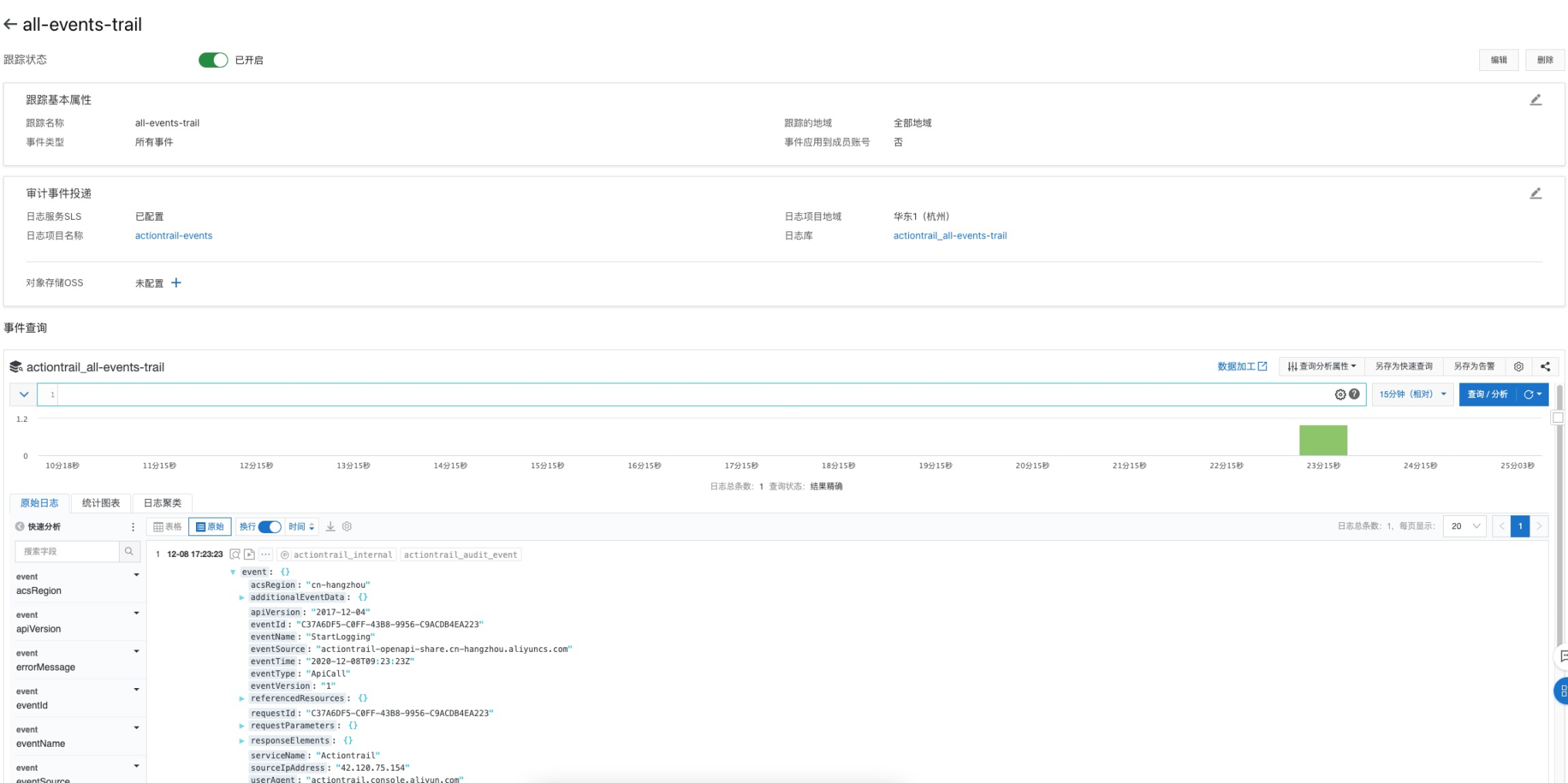Screen dimensions: 1568x783
Task: Expand the errorMessage quick analysis field
Action: tap(137, 652)
